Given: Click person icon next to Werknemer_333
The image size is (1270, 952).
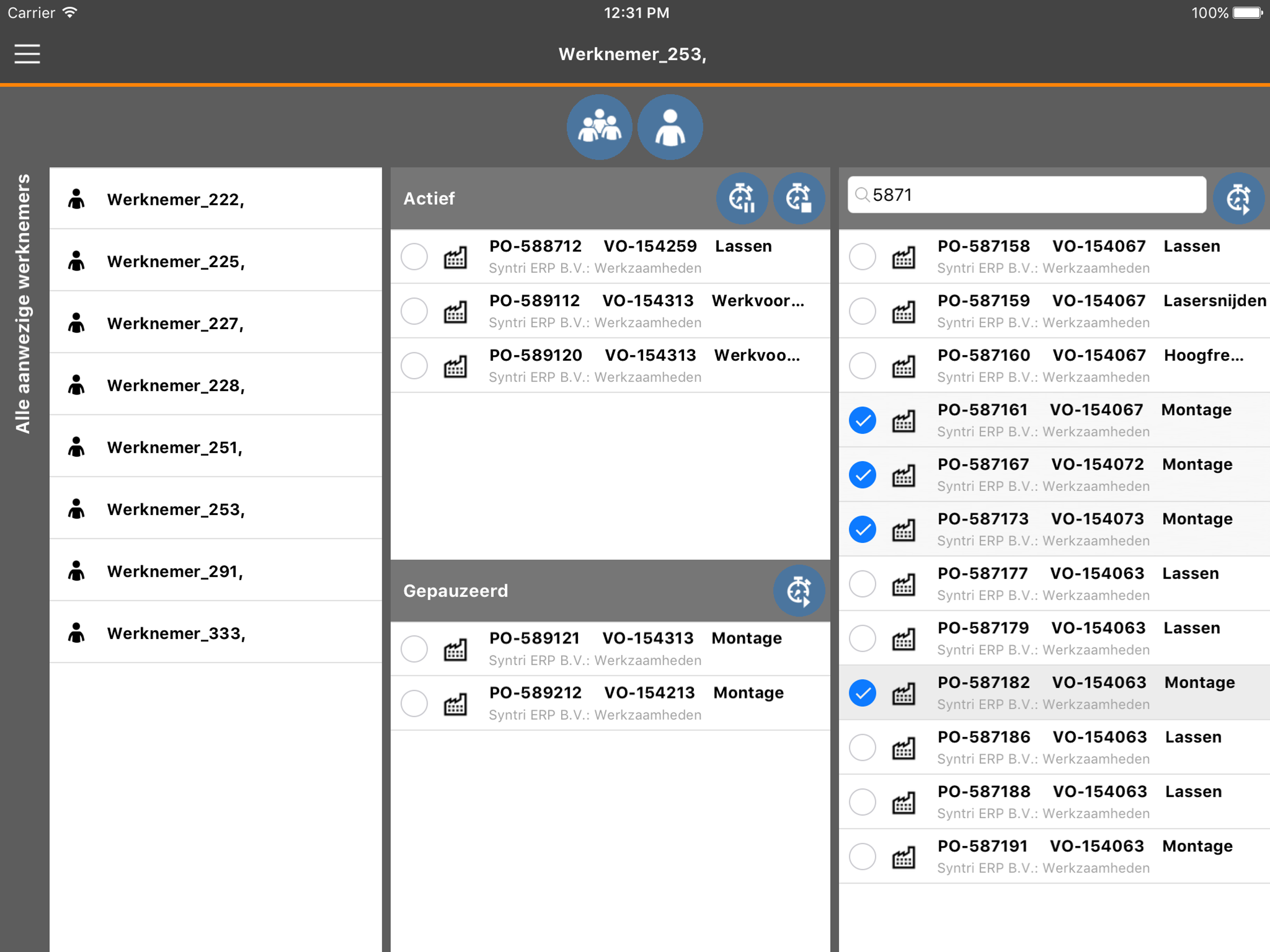Looking at the screenshot, I should [x=76, y=633].
